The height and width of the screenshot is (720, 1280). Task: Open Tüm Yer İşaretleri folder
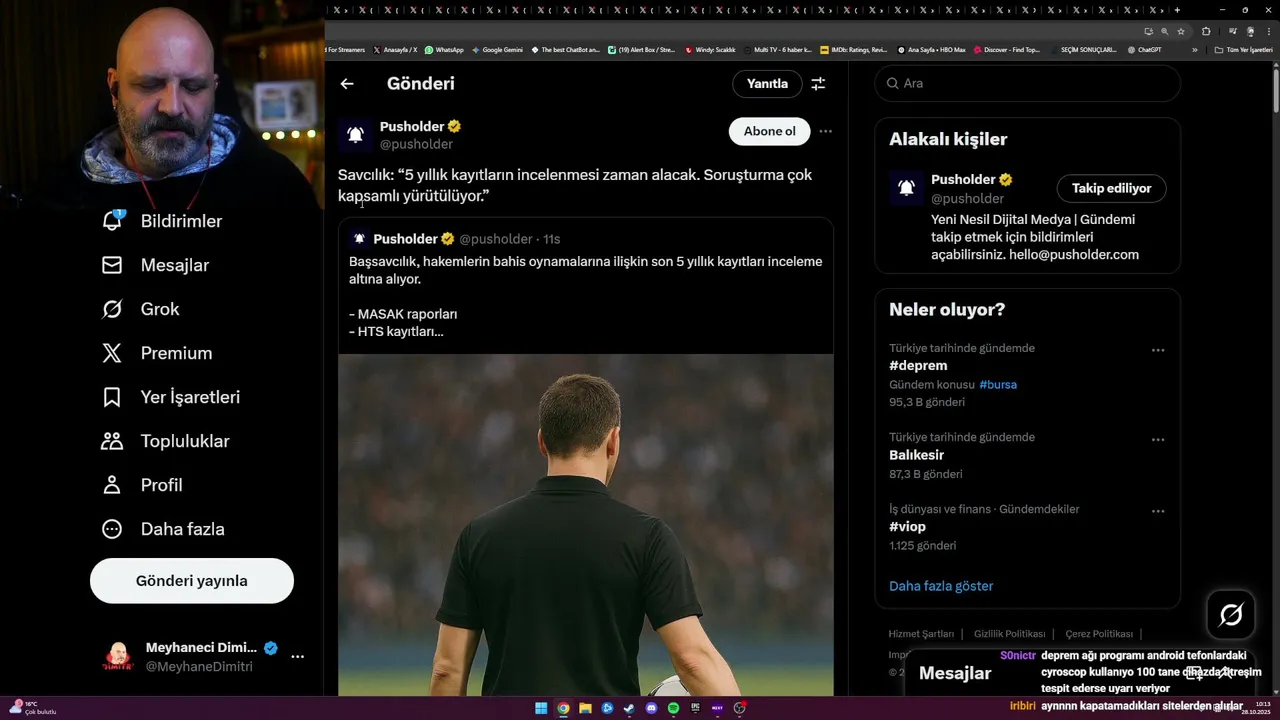(1244, 49)
